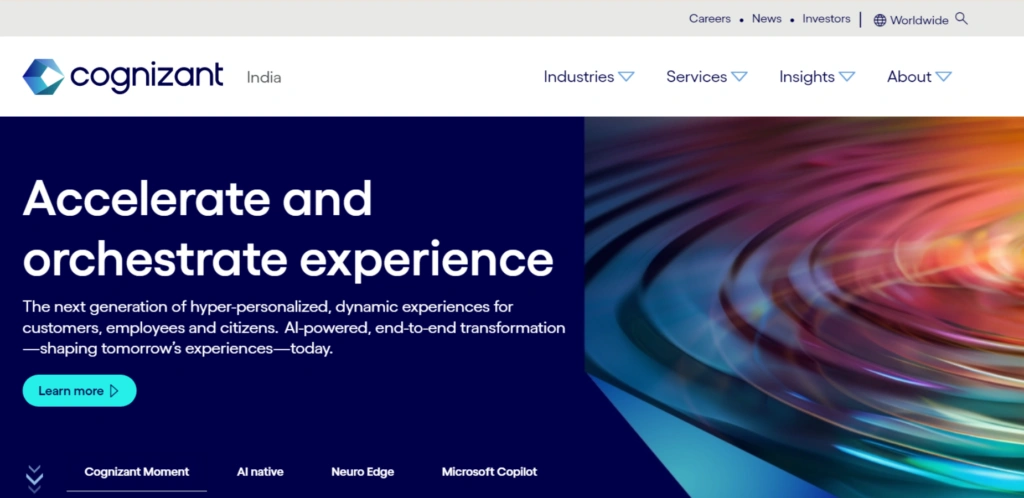The image size is (1024, 498).
Task: Visit the Investors link
Action: [x=826, y=19]
